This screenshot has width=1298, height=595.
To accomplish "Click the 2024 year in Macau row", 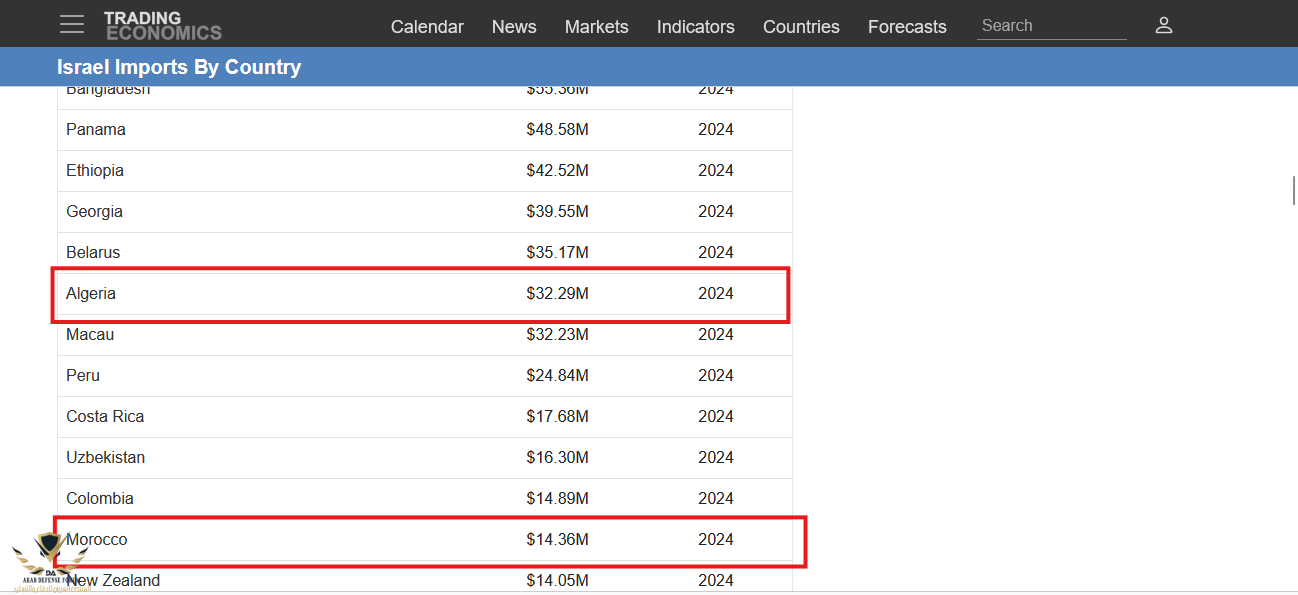I will (x=716, y=335).
